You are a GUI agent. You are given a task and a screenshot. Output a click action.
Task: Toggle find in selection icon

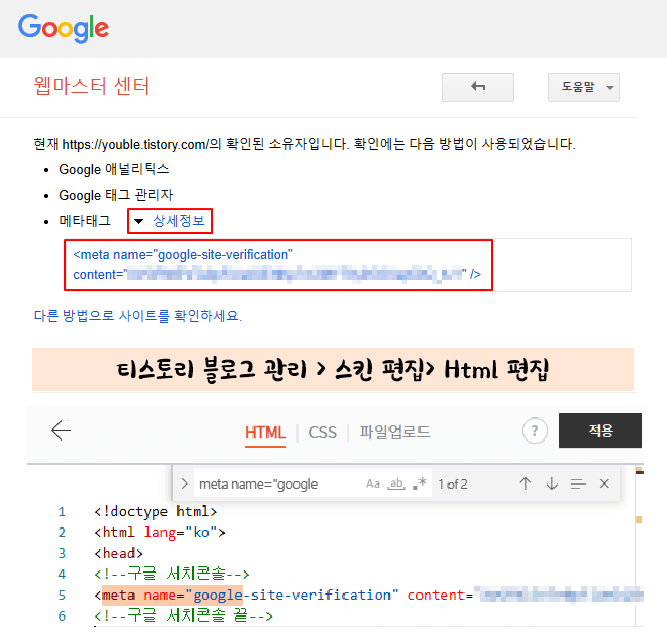pyautogui.click(x=578, y=484)
